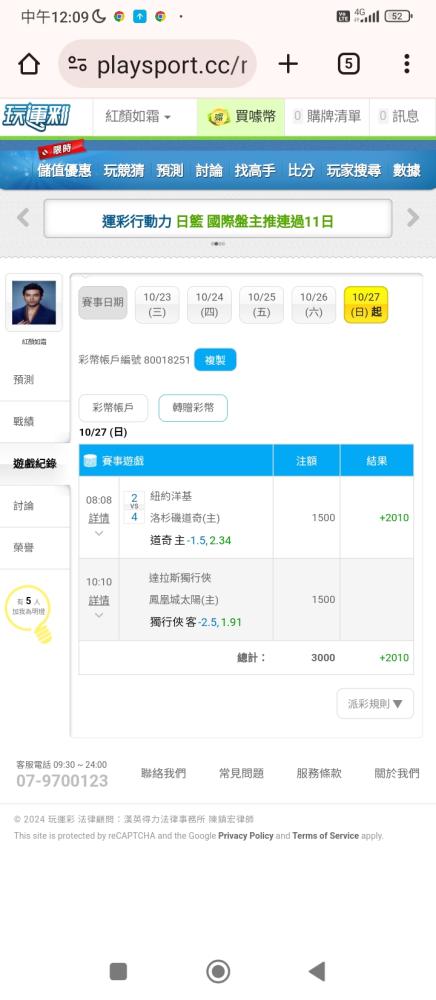Screen dimensions: 436x1000
Task: Go to next banner with right arrow
Action: click(413, 218)
